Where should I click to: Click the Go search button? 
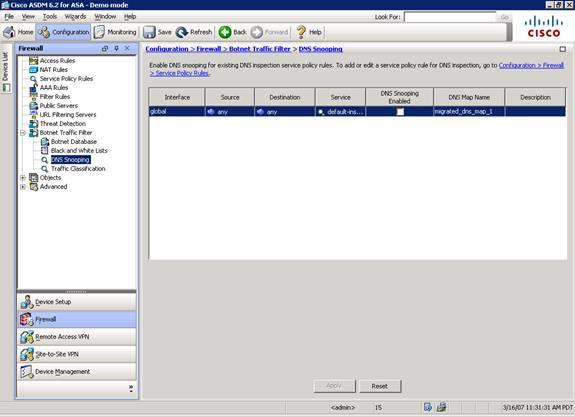click(x=505, y=17)
